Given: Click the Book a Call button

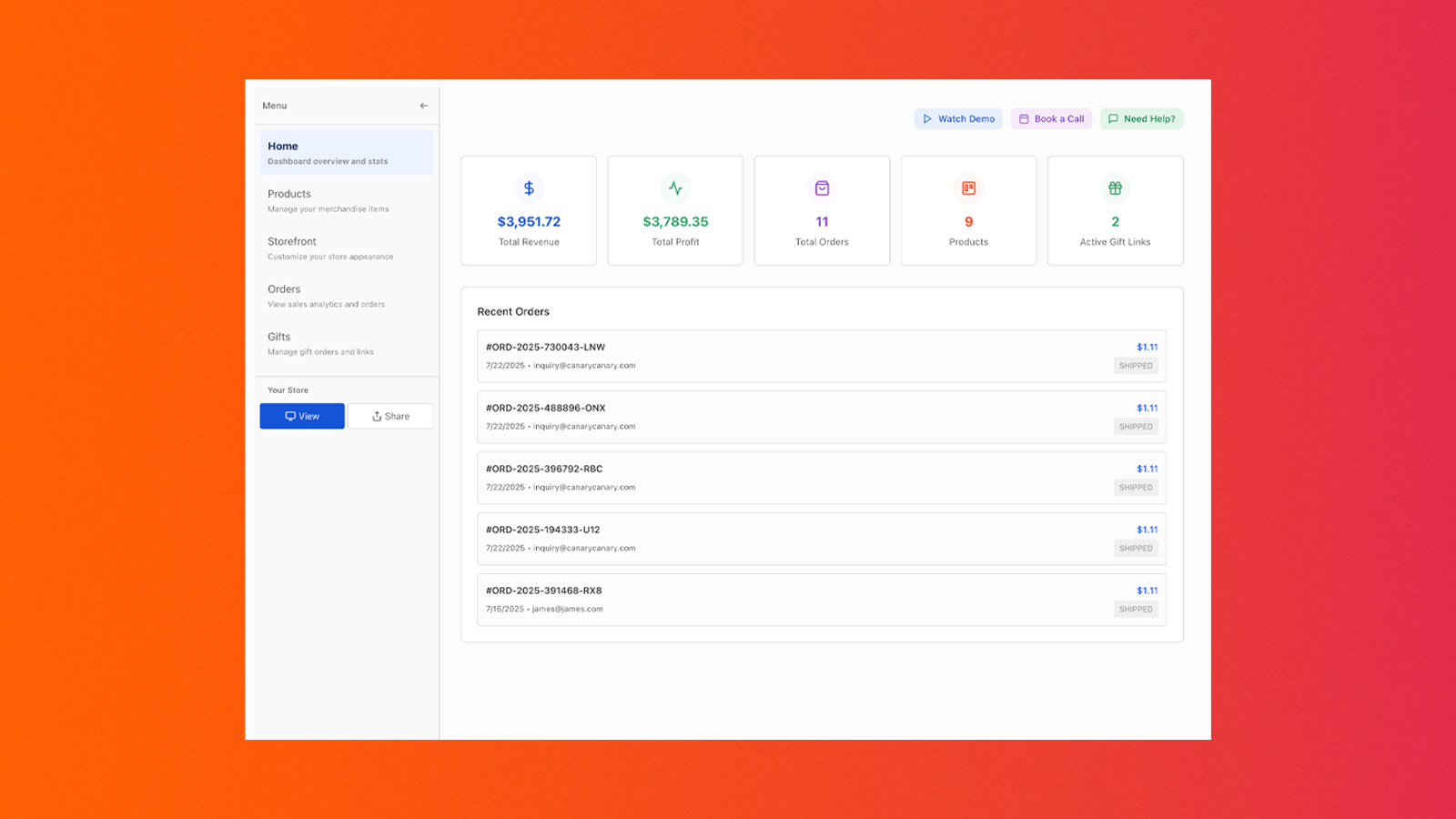Looking at the screenshot, I should click(x=1051, y=118).
